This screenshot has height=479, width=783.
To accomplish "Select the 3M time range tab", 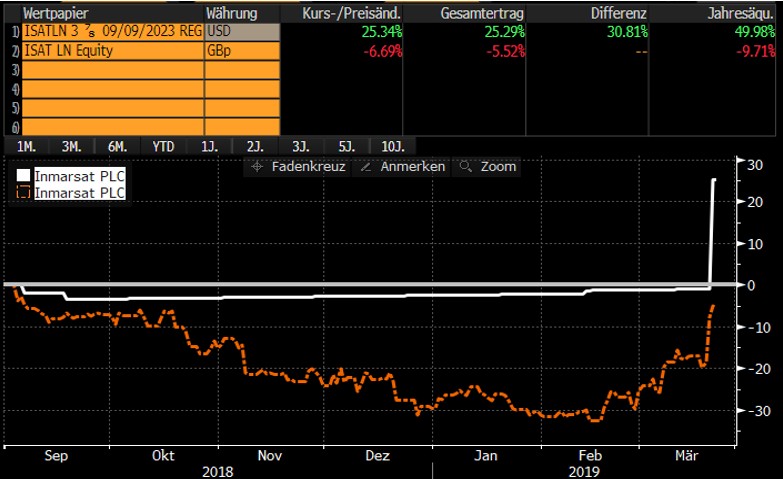I will pyautogui.click(x=71, y=146).
